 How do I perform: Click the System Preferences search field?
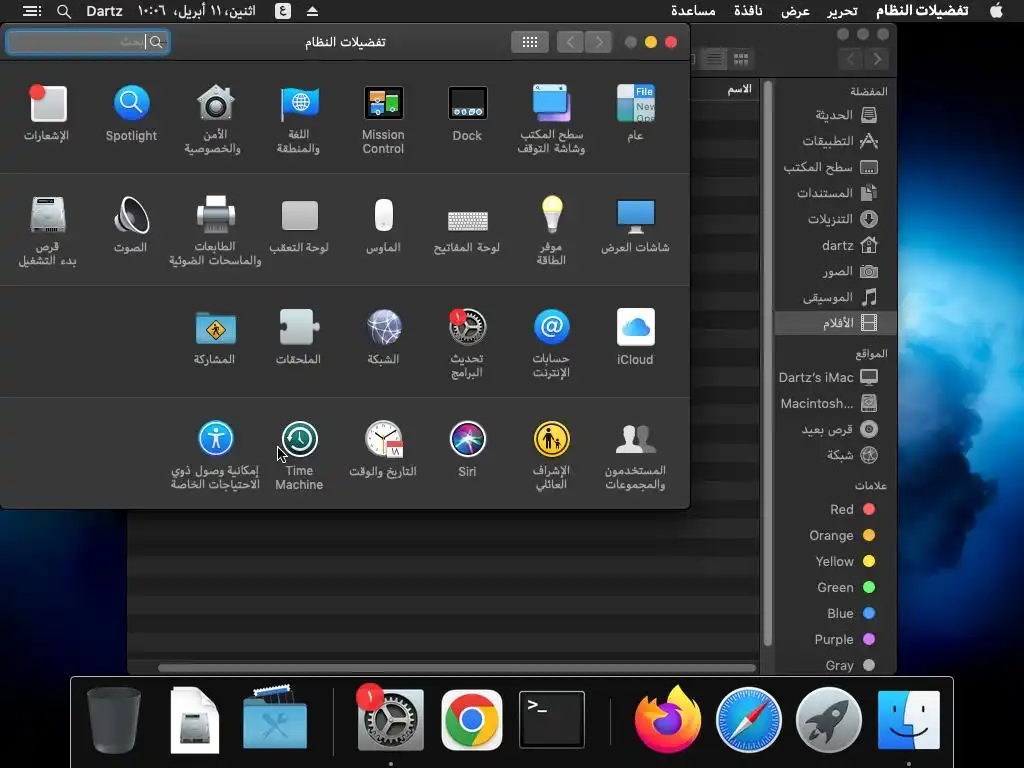pos(88,42)
